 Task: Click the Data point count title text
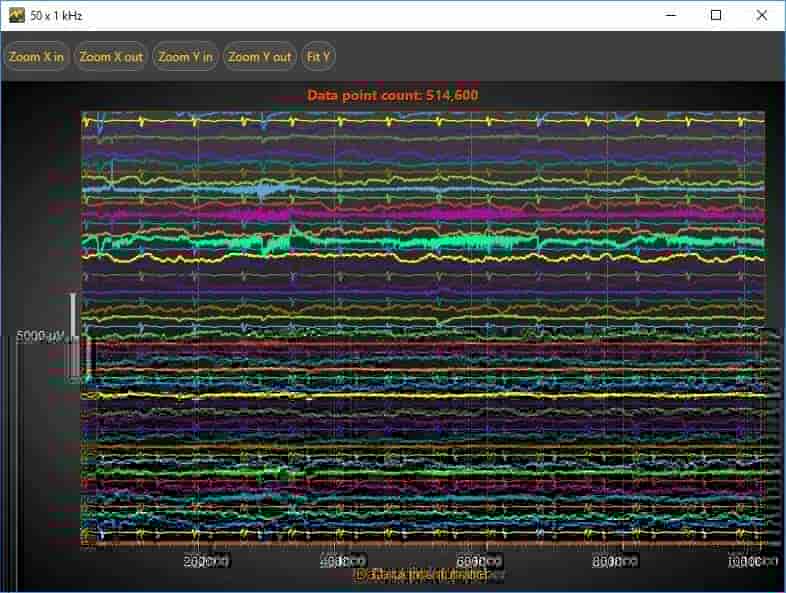(392, 95)
